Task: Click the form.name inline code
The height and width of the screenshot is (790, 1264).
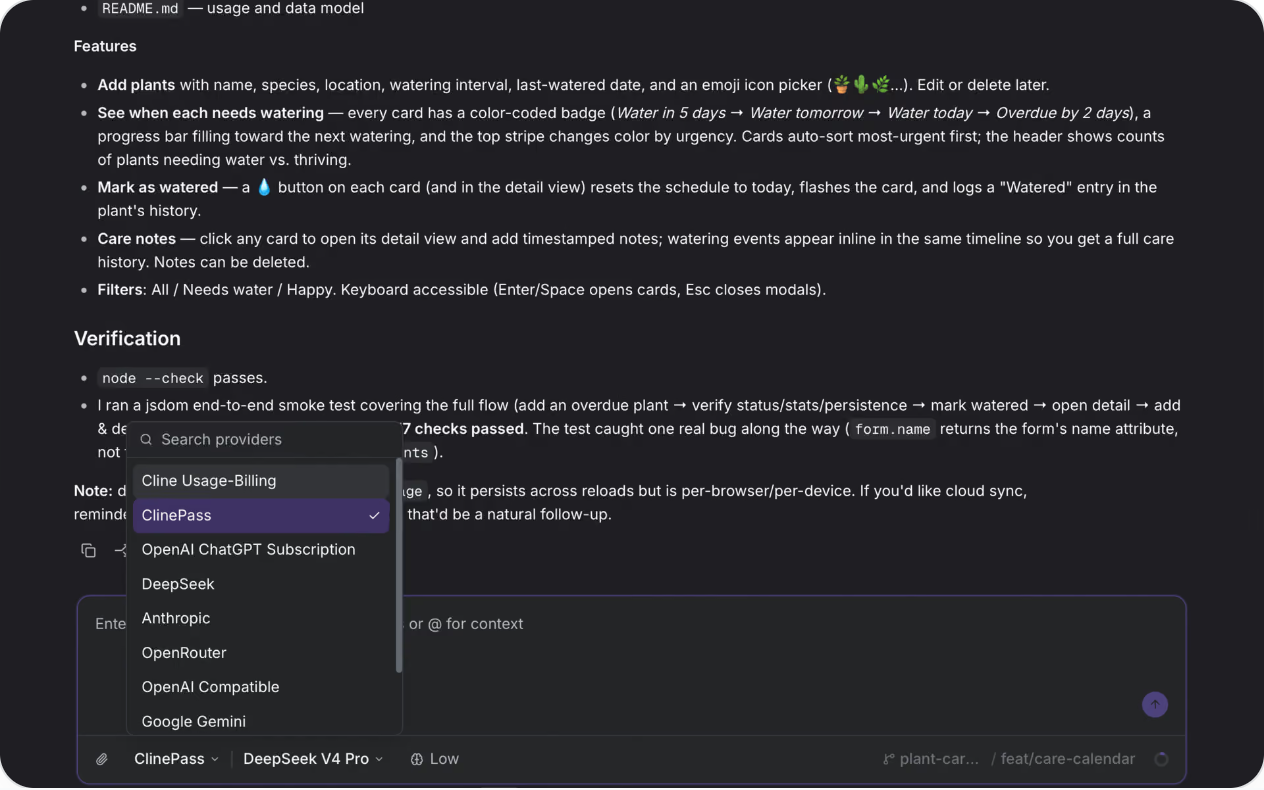Action: pyautogui.click(x=893, y=429)
